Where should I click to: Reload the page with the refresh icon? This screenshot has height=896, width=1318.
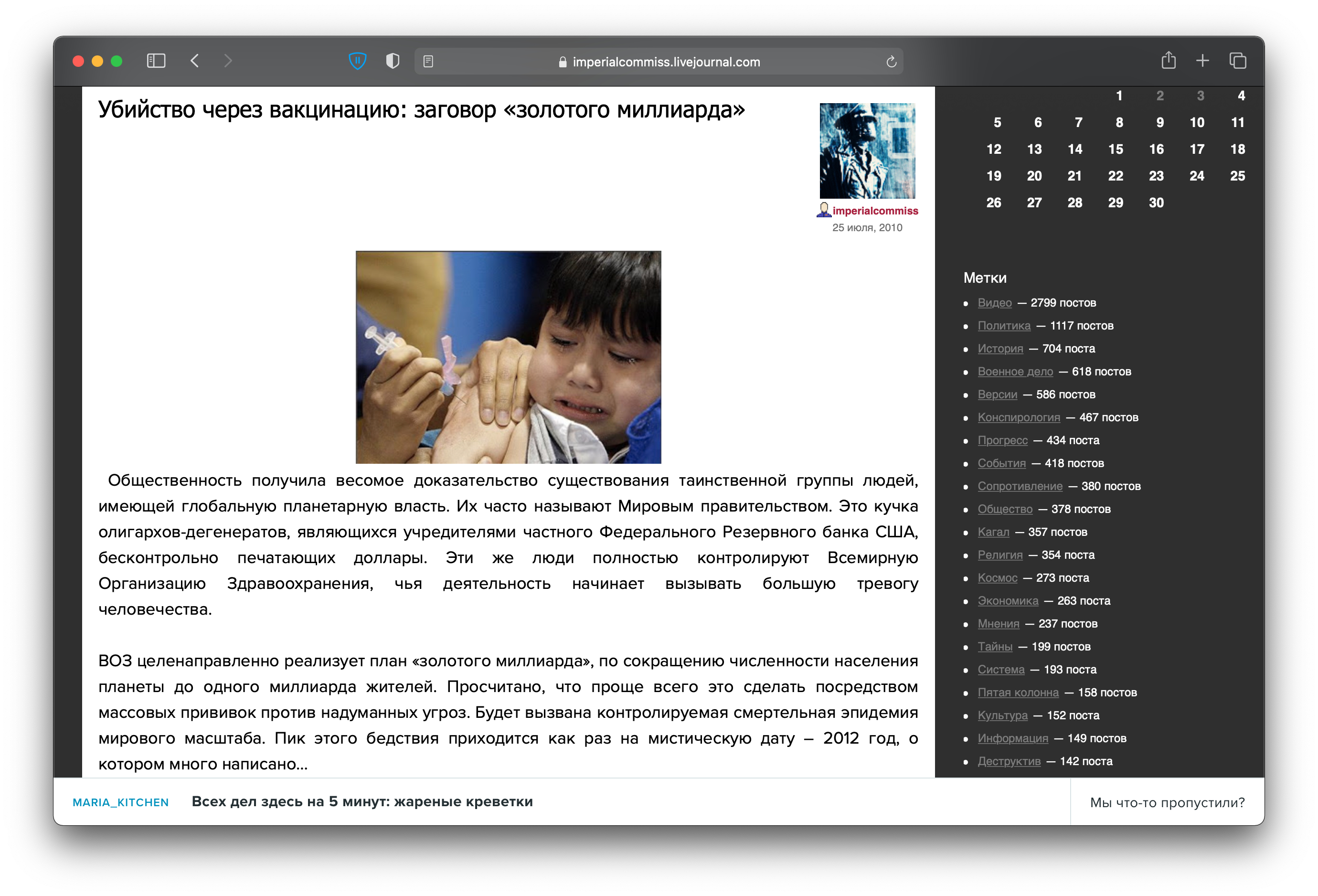click(891, 61)
